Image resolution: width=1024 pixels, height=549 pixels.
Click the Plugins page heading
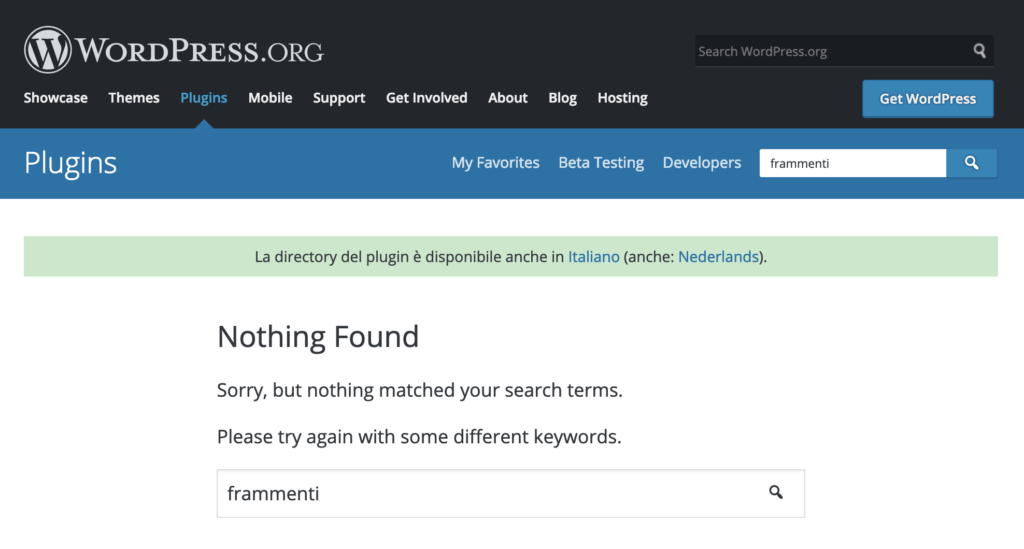(x=71, y=163)
